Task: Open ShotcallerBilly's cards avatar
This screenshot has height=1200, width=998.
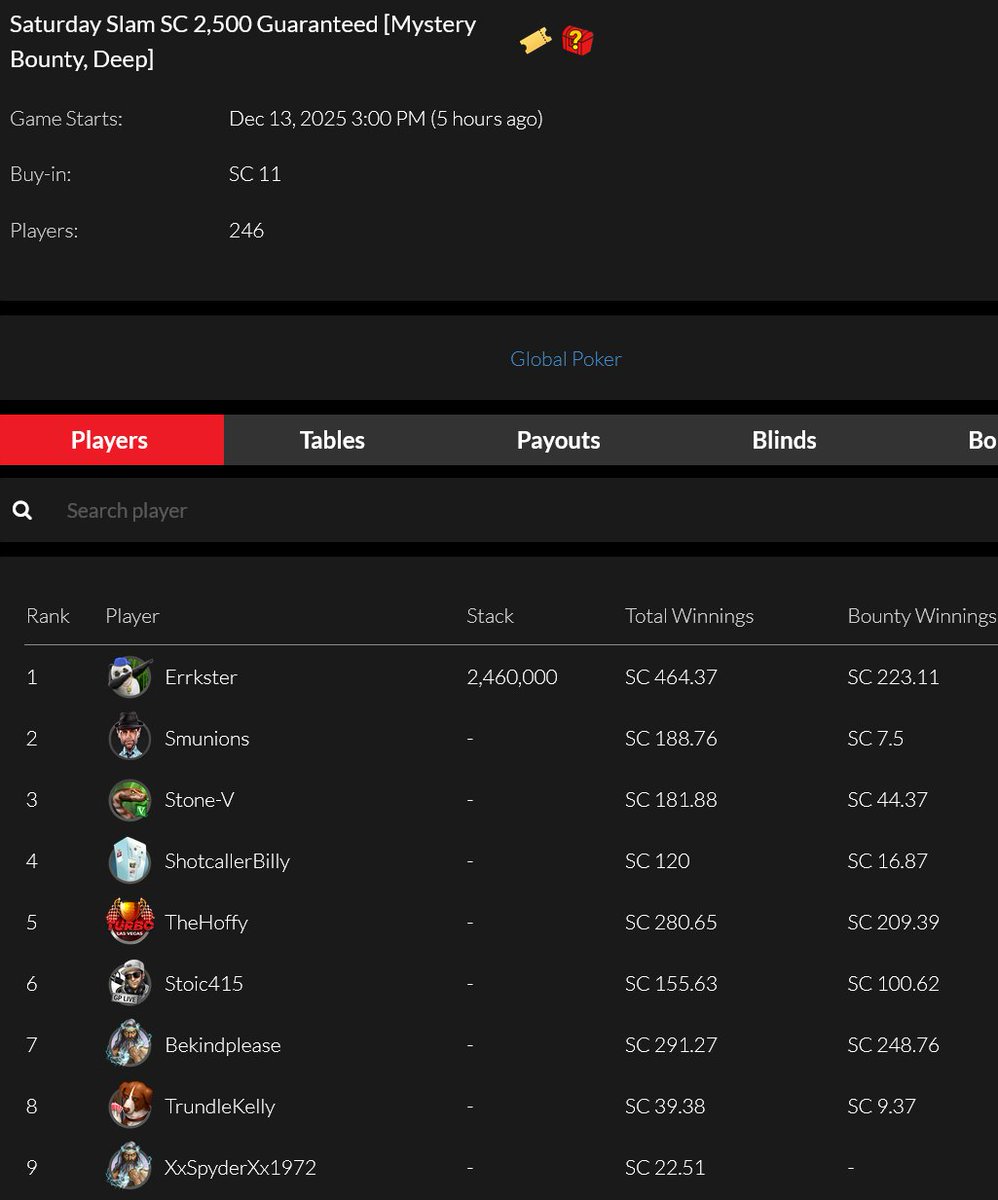Action: coord(130,861)
